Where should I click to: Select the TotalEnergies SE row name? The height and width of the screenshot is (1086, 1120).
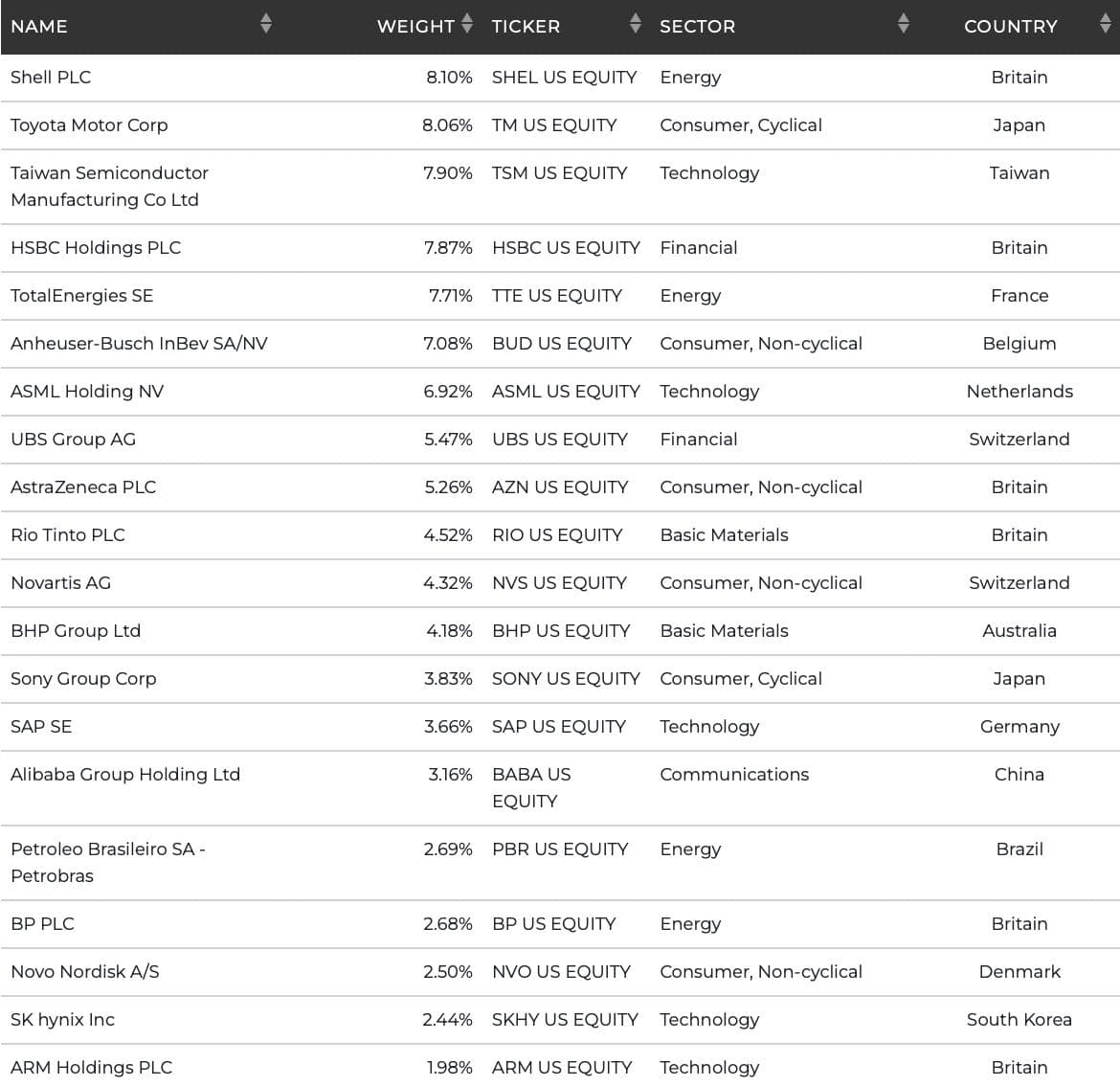click(82, 296)
